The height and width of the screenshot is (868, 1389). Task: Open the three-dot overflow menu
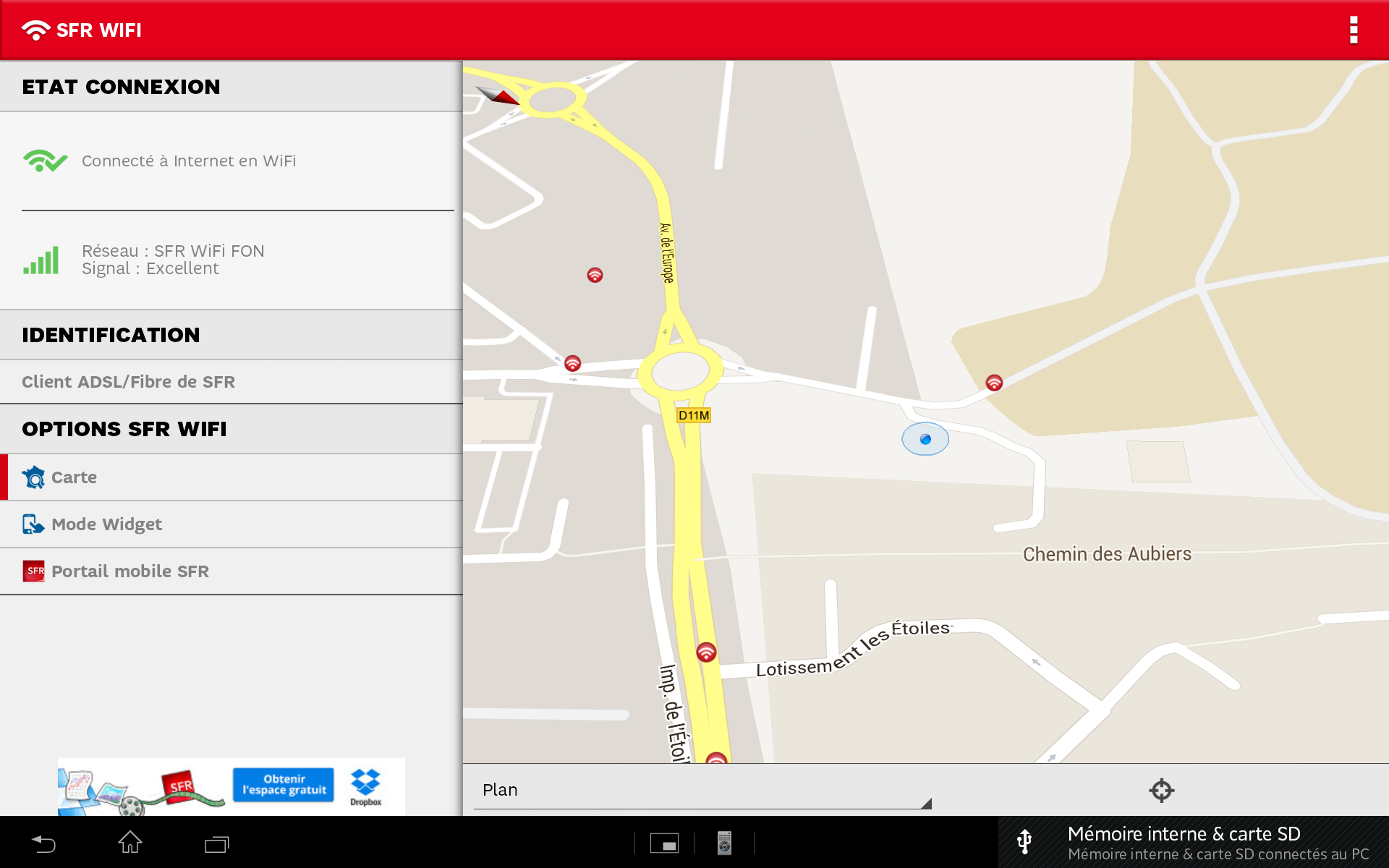click(1353, 30)
